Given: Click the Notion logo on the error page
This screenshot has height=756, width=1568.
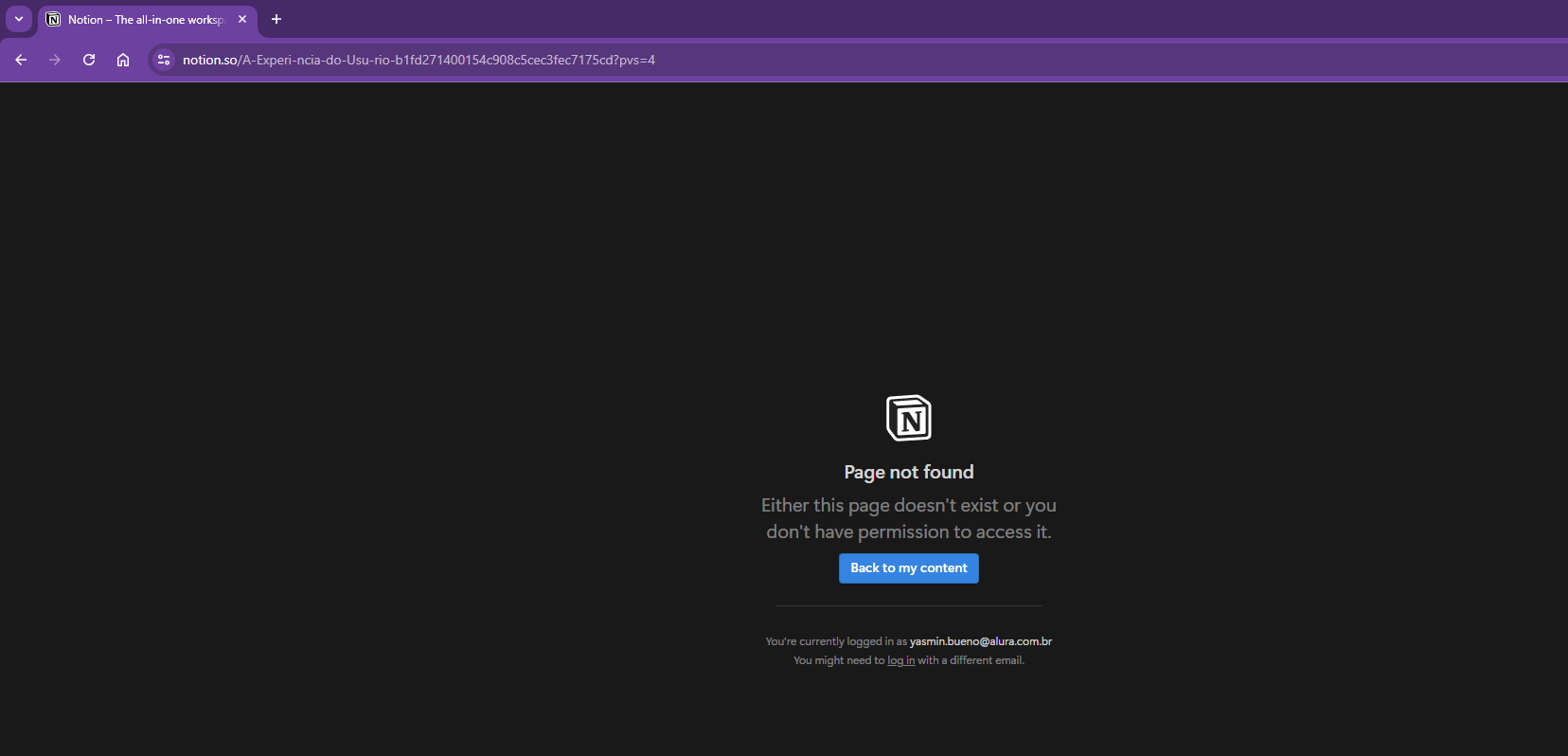Looking at the screenshot, I should pyautogui.click(x=909, y=418).
